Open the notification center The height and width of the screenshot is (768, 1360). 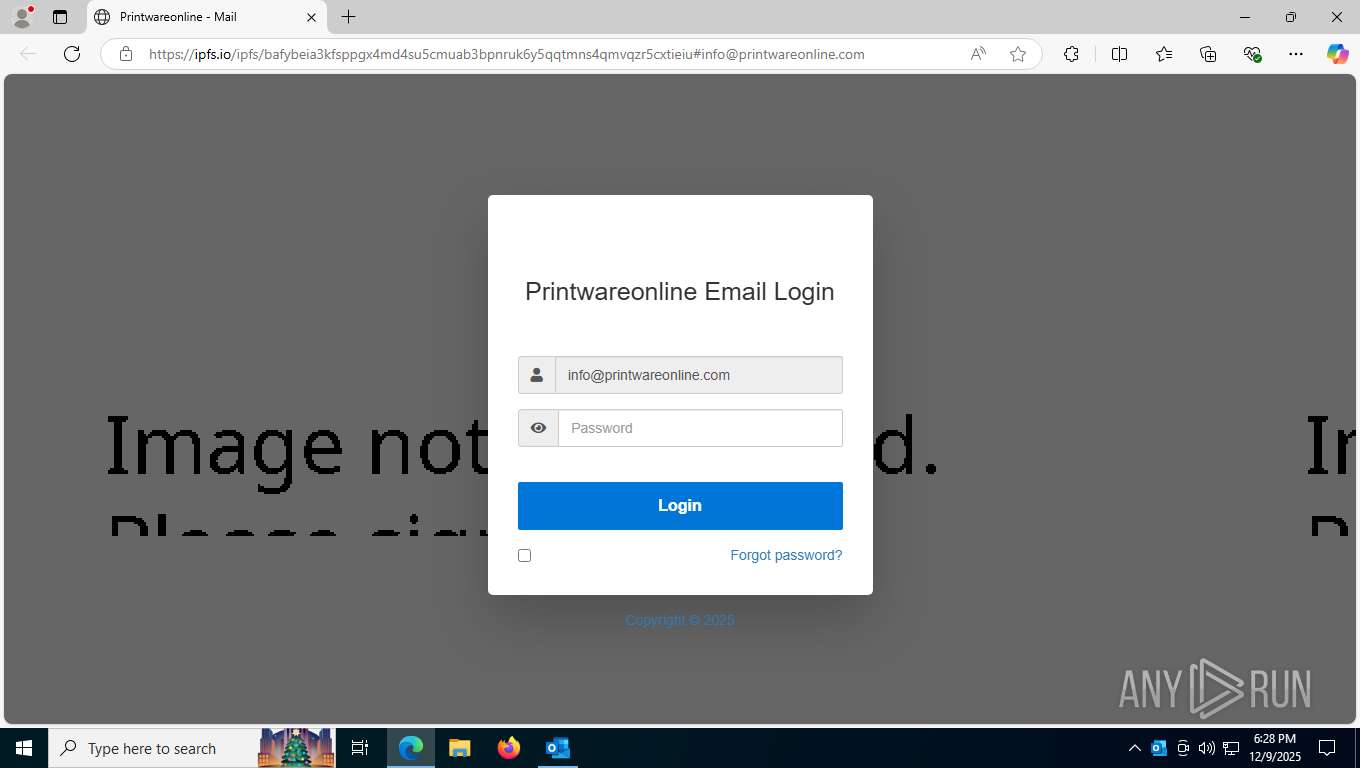click(x=1327, y=748)
